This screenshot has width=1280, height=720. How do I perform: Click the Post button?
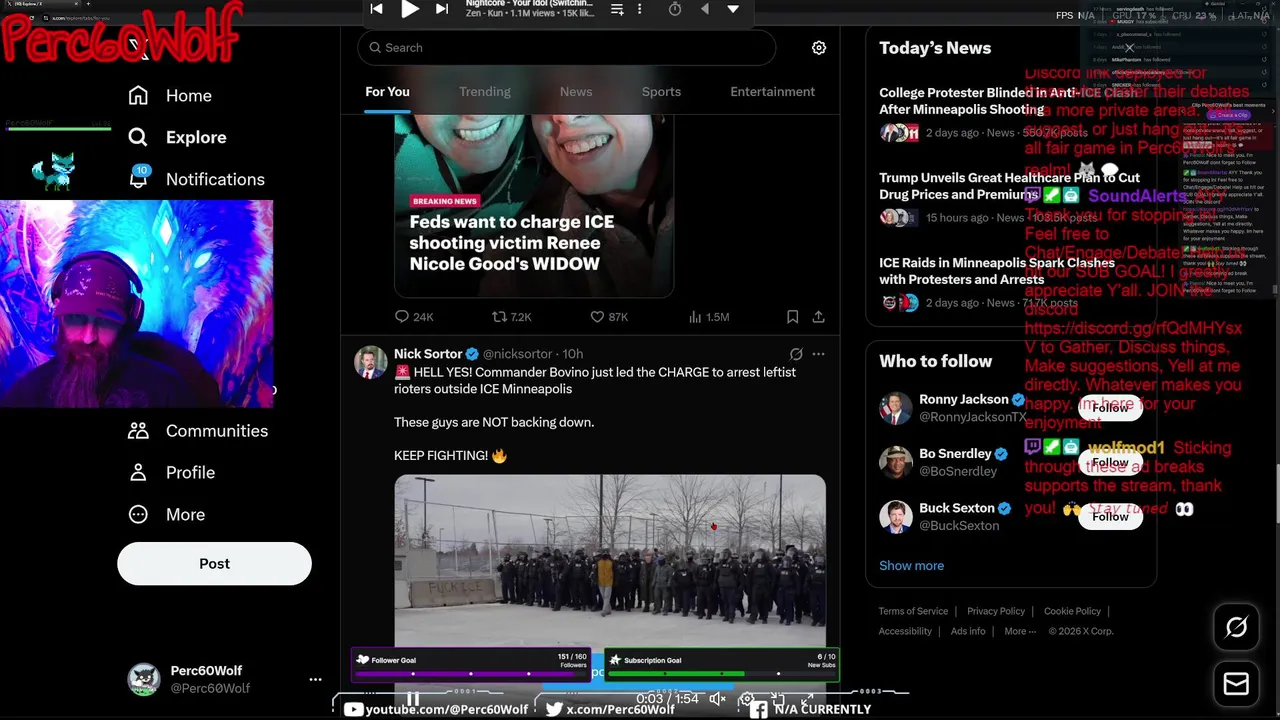[x=214, y=564]
